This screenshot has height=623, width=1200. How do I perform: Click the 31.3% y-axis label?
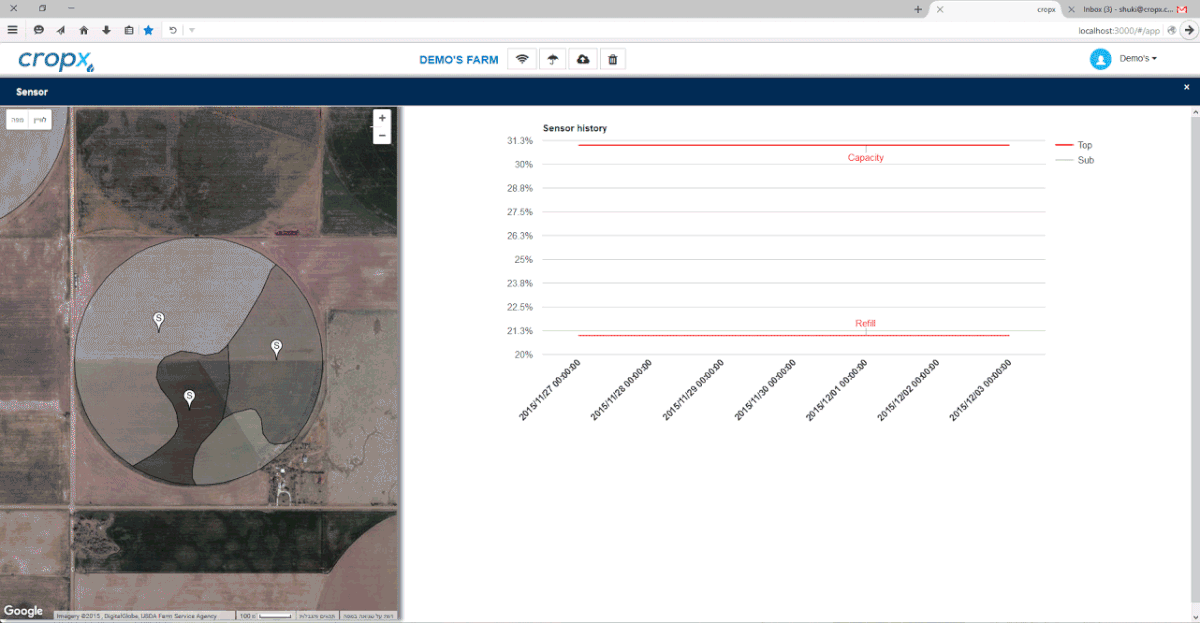[x=520, y=140]
